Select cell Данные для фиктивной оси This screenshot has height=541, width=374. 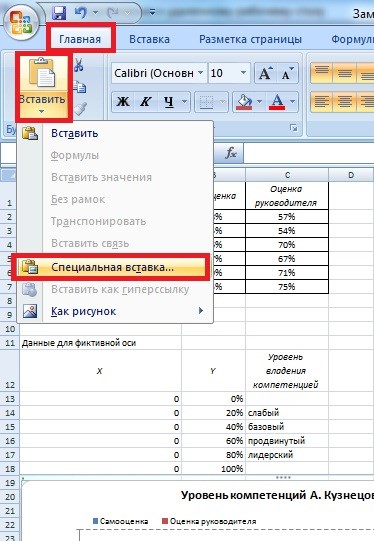(100, 343)
